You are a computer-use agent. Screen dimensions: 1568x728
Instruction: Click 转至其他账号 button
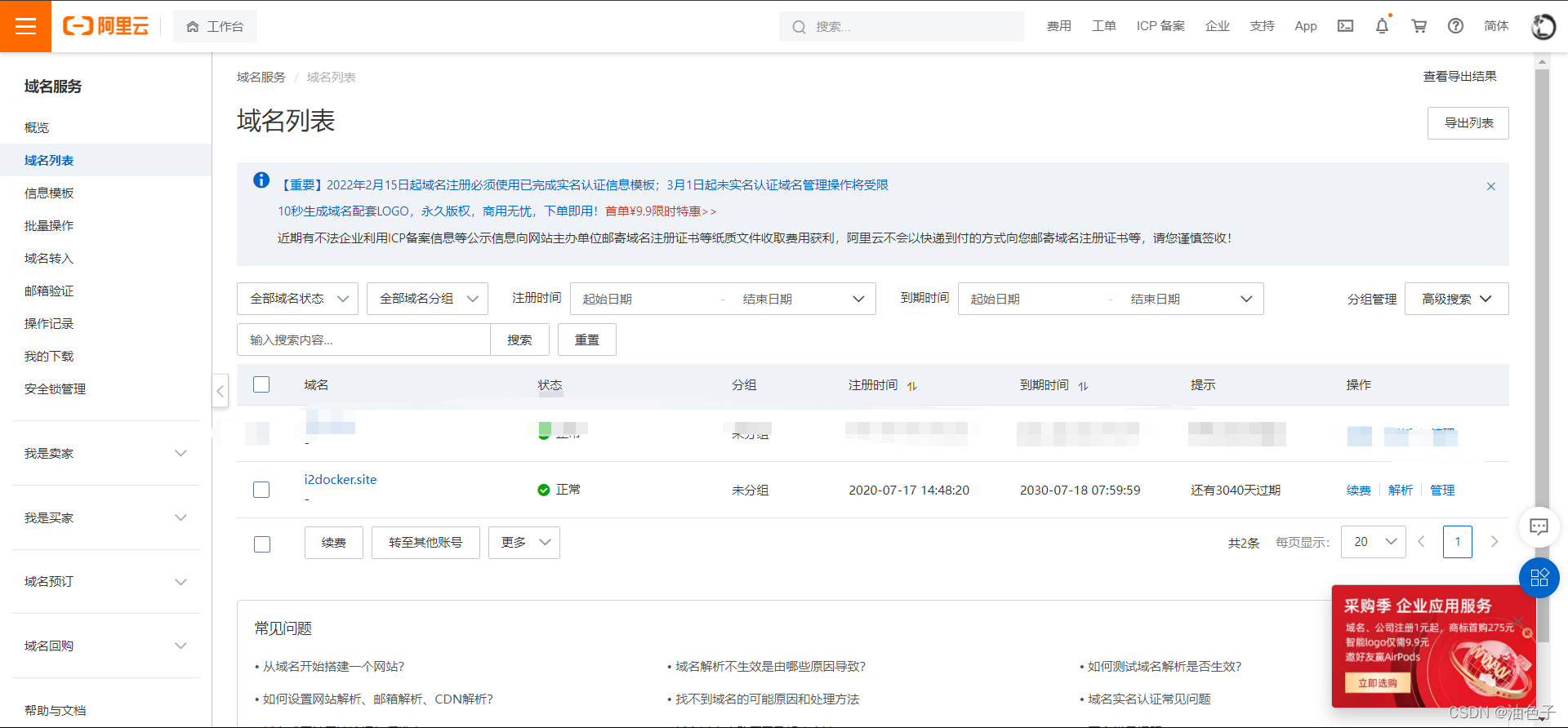coord(425,543)
